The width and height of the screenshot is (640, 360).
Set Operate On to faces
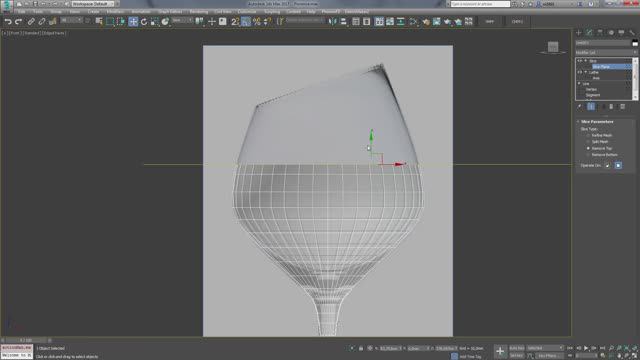[607, 165]
